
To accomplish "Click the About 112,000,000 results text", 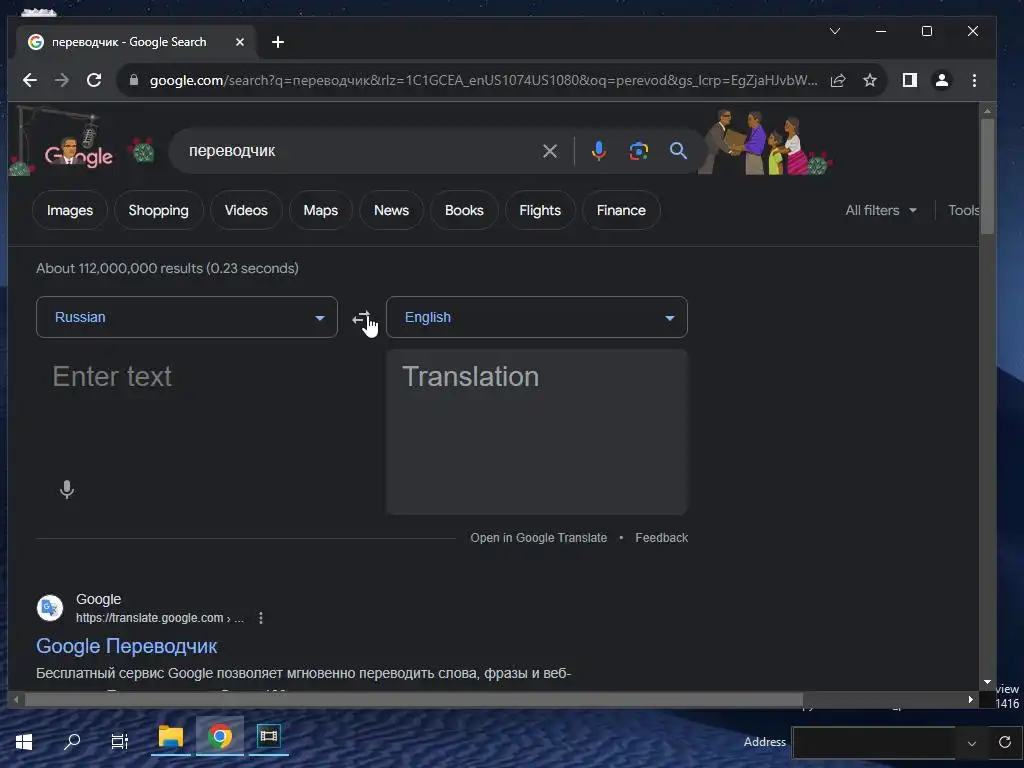I will click(x=167, y=268).
